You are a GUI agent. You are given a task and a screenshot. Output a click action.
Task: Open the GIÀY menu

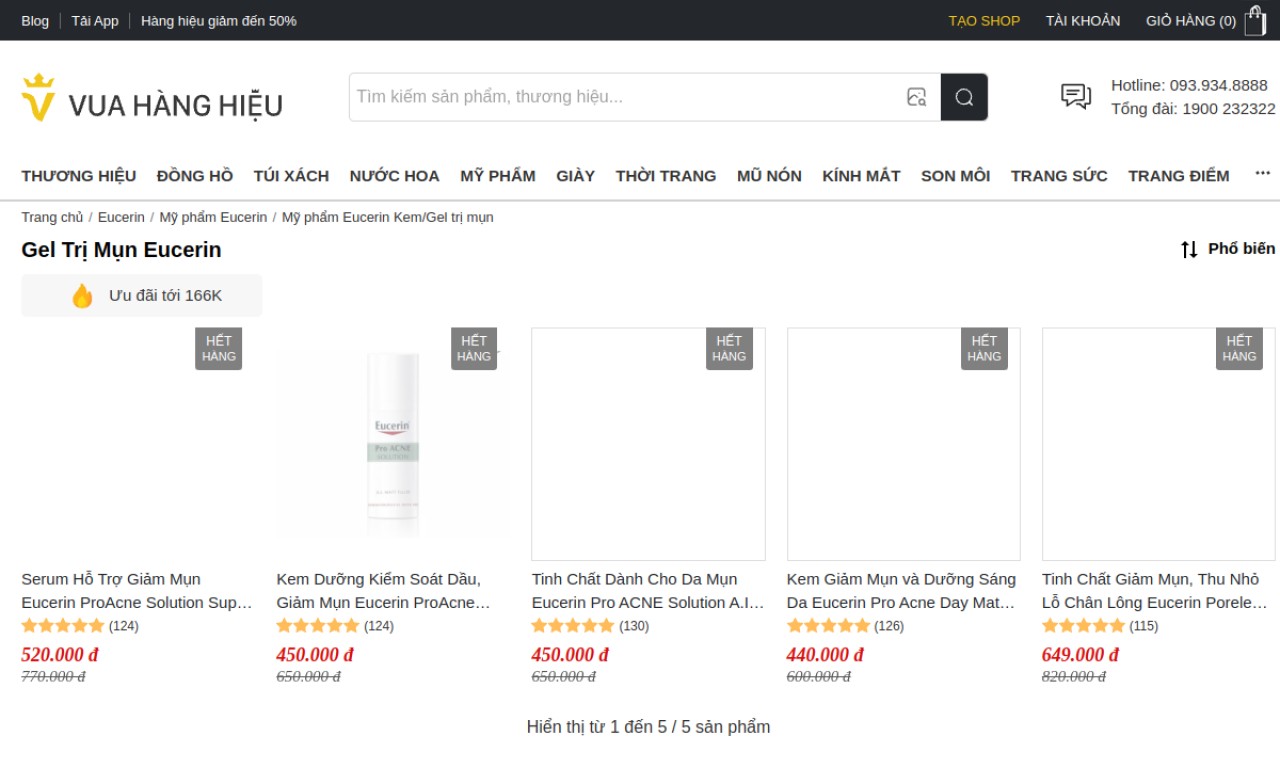(575, 176)
